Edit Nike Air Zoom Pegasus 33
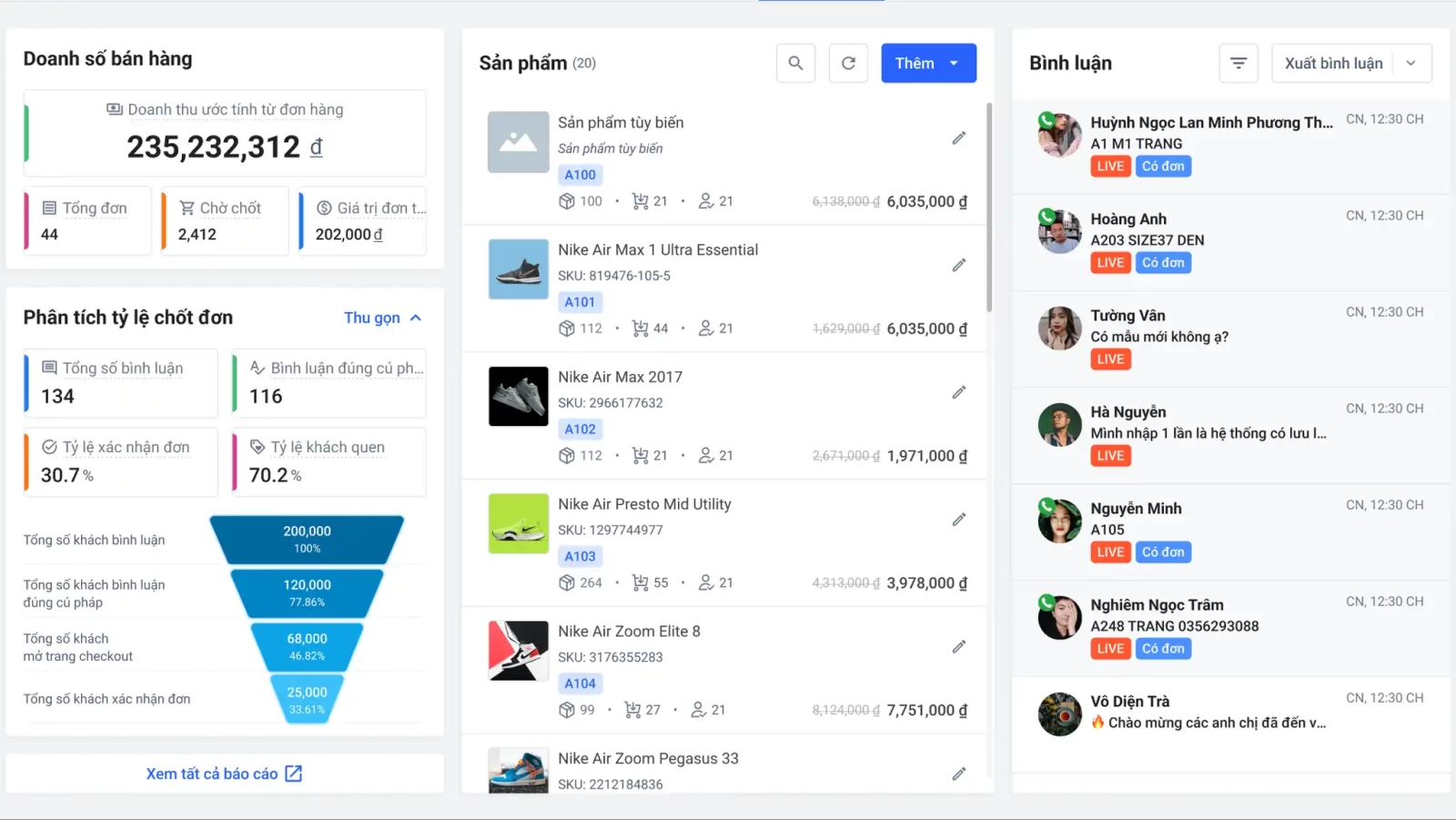The width and height of the screenshot is (1456, 820). pos(958,774)
